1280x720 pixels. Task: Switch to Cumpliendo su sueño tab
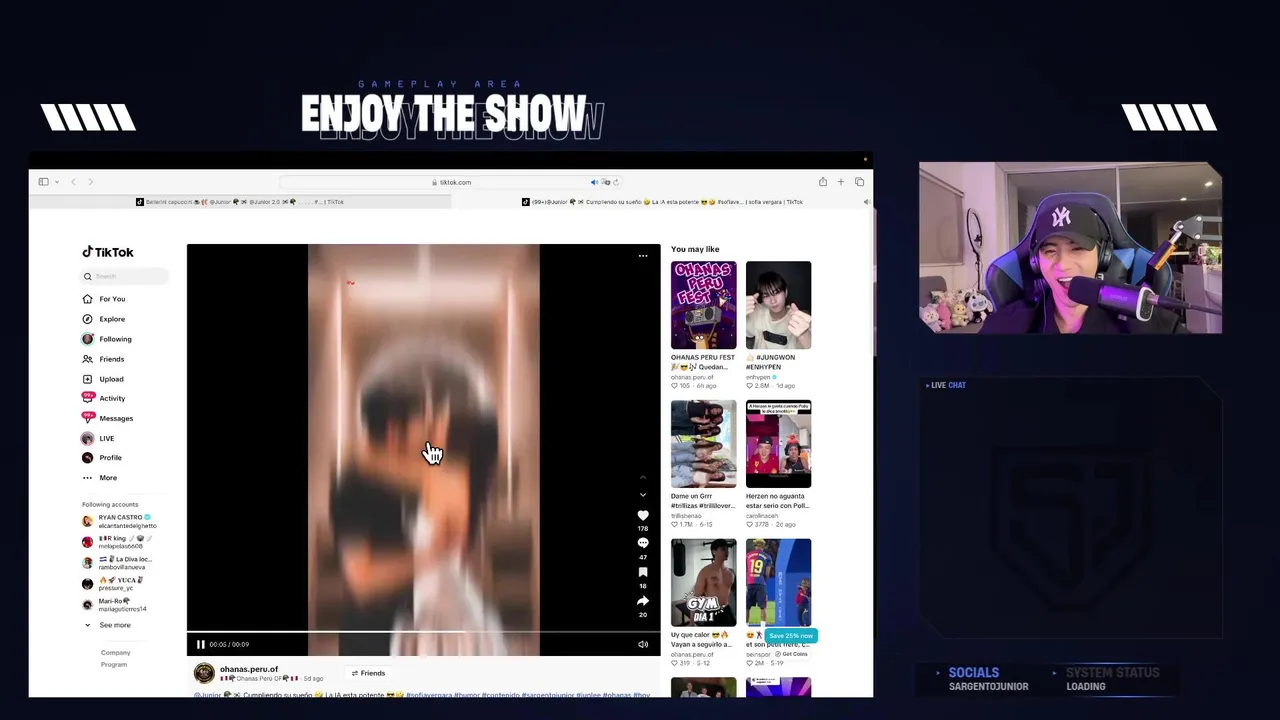(x=662, y=202)
